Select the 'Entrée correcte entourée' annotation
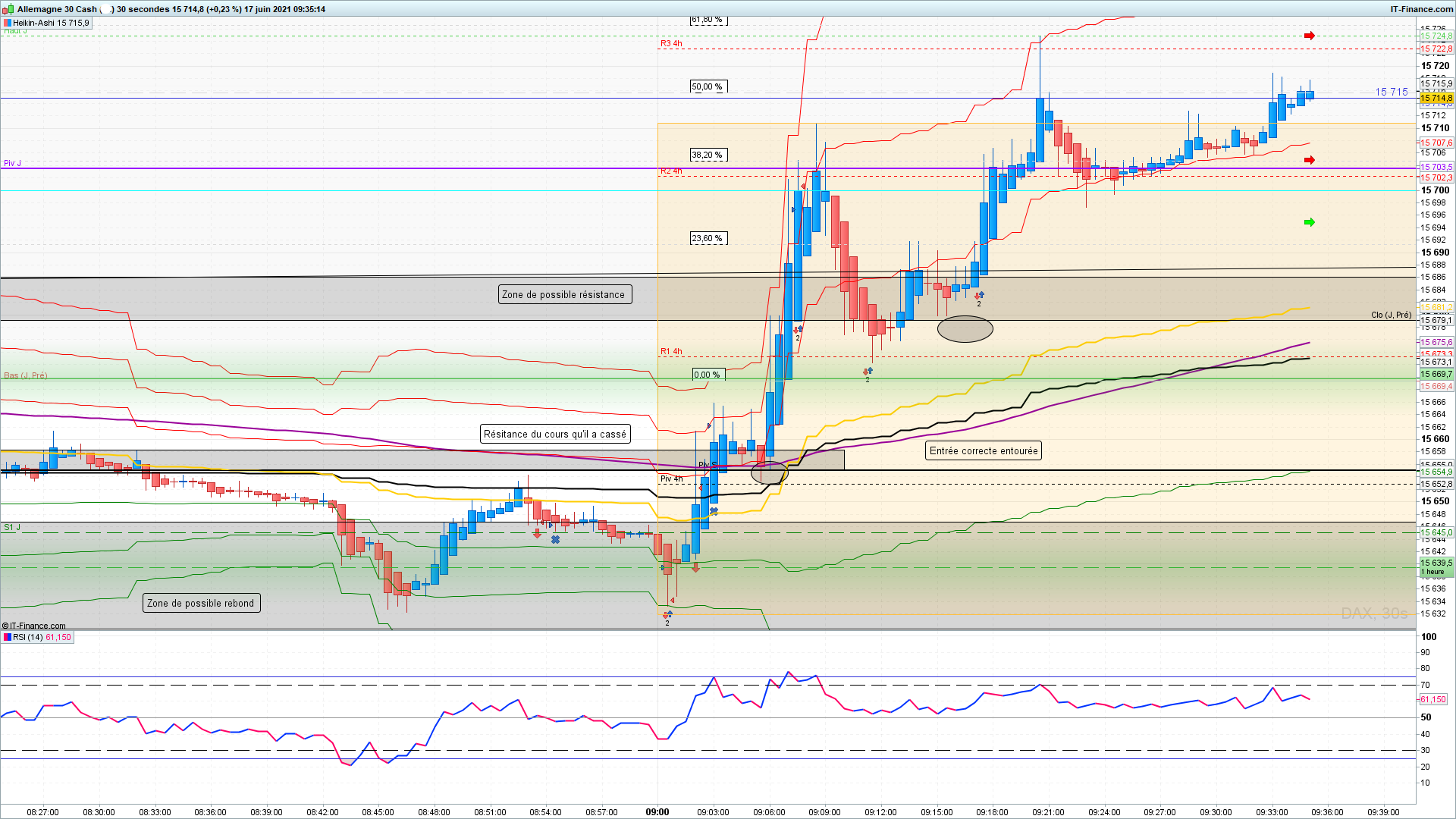The height and width of the screenshot is (819, 1456). [983, 450]
